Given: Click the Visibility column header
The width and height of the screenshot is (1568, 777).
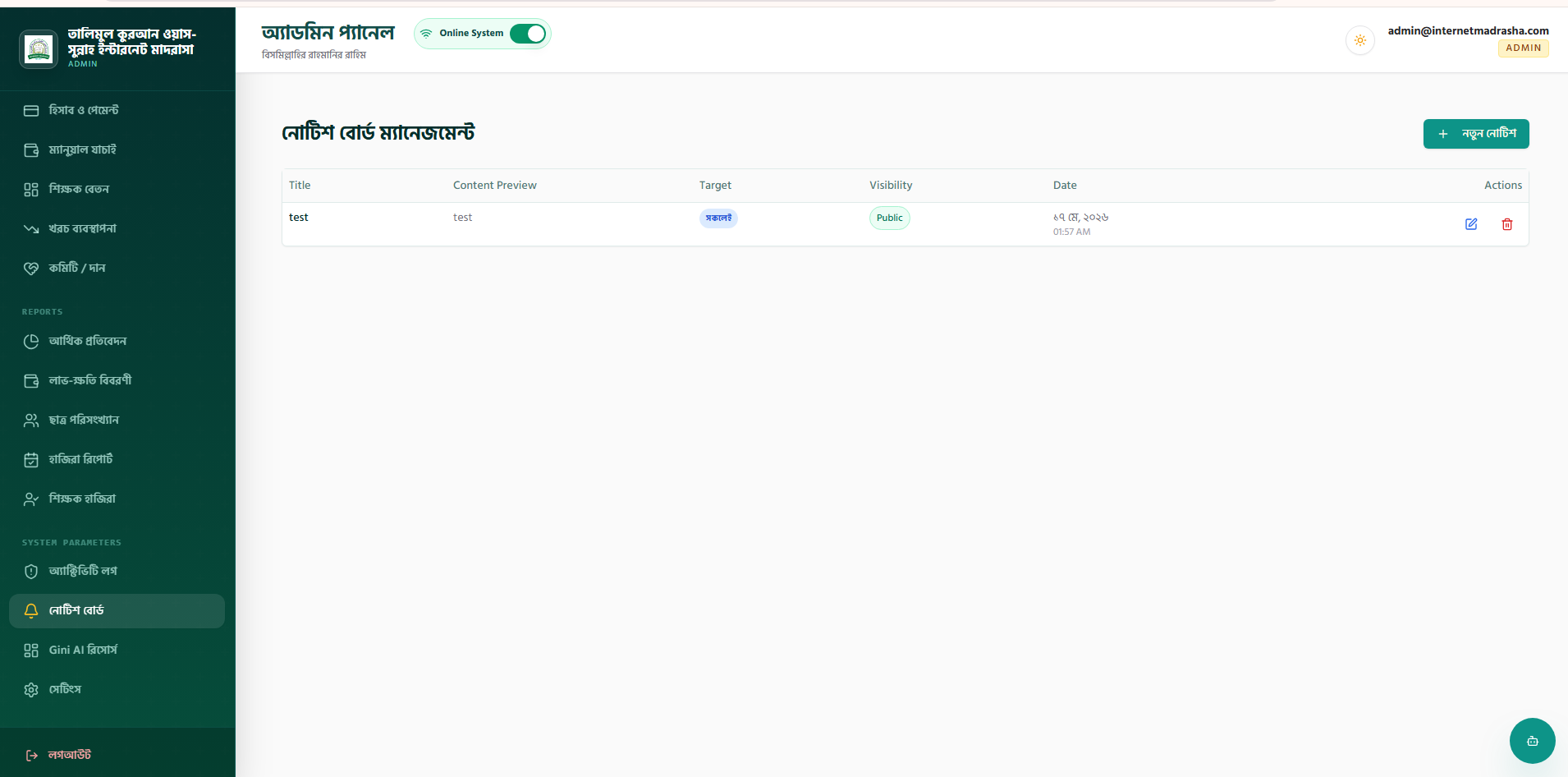Looking at the screenshot, I should point(891,186).
